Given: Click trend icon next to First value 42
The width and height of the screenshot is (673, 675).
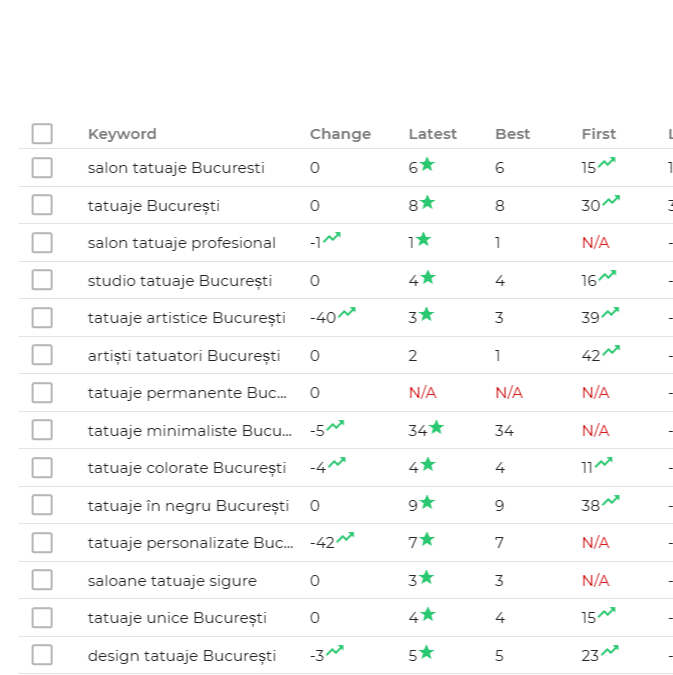Looking at the screenshot, I should (x=610, y=351).
